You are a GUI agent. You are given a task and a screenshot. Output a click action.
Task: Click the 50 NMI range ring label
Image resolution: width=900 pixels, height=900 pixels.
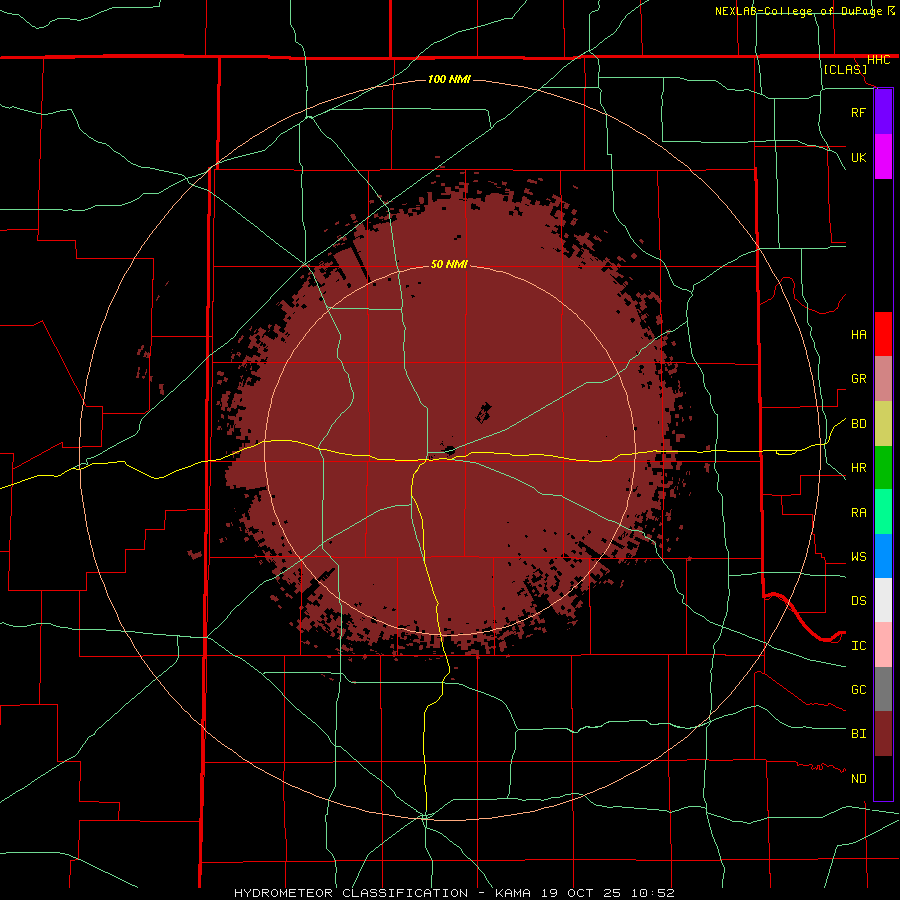coord(449,264)
